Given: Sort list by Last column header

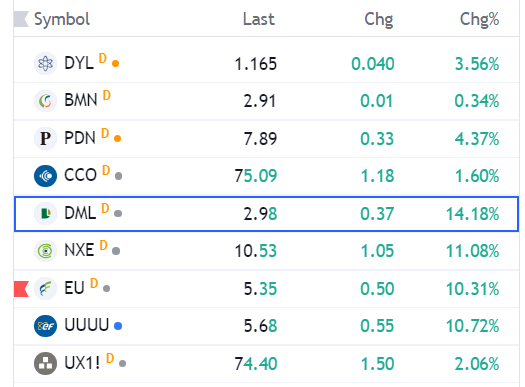Looking at the screenshot, I should point(258,19).
